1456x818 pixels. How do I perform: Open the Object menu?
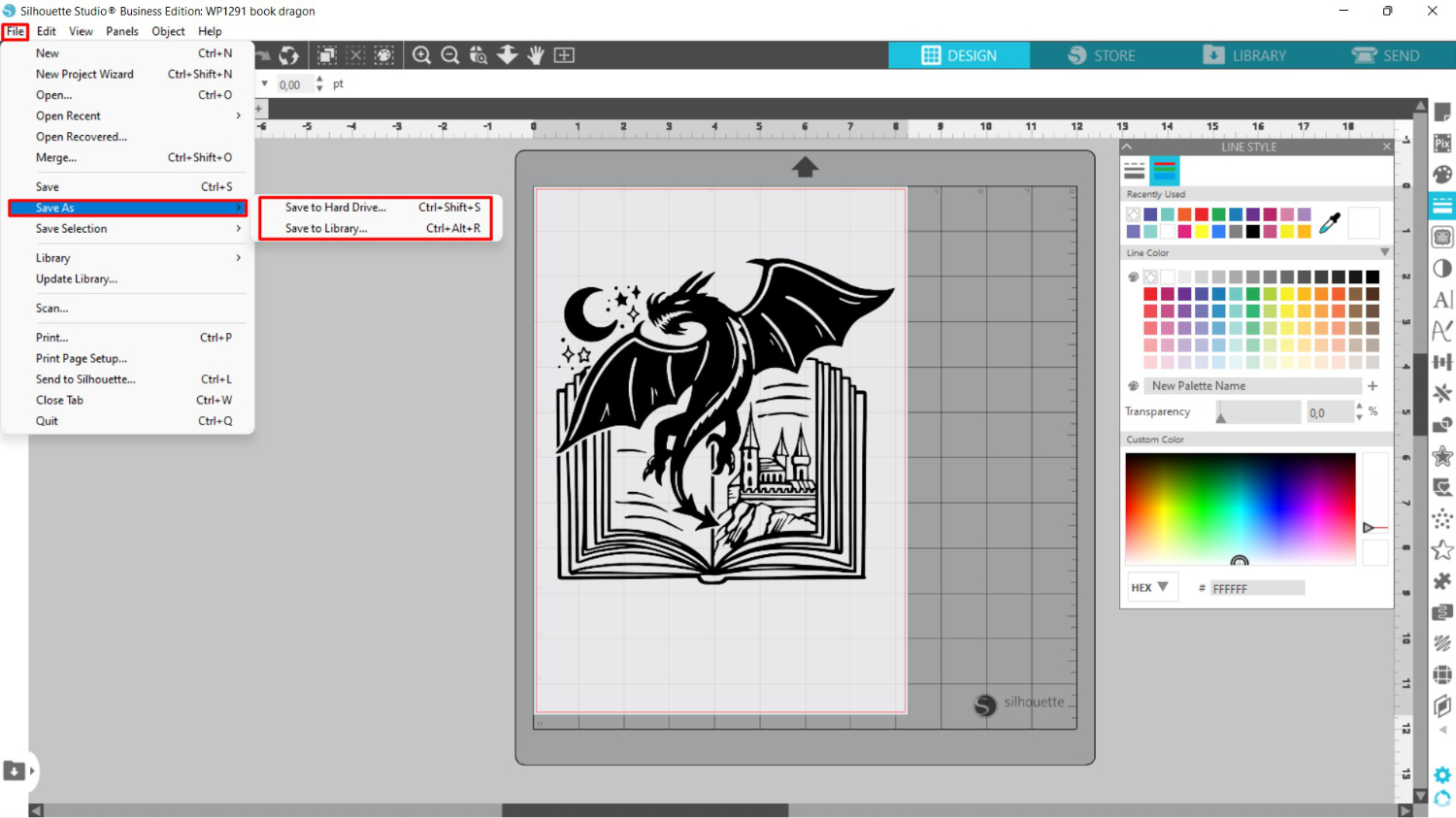[x=168, y=31]
